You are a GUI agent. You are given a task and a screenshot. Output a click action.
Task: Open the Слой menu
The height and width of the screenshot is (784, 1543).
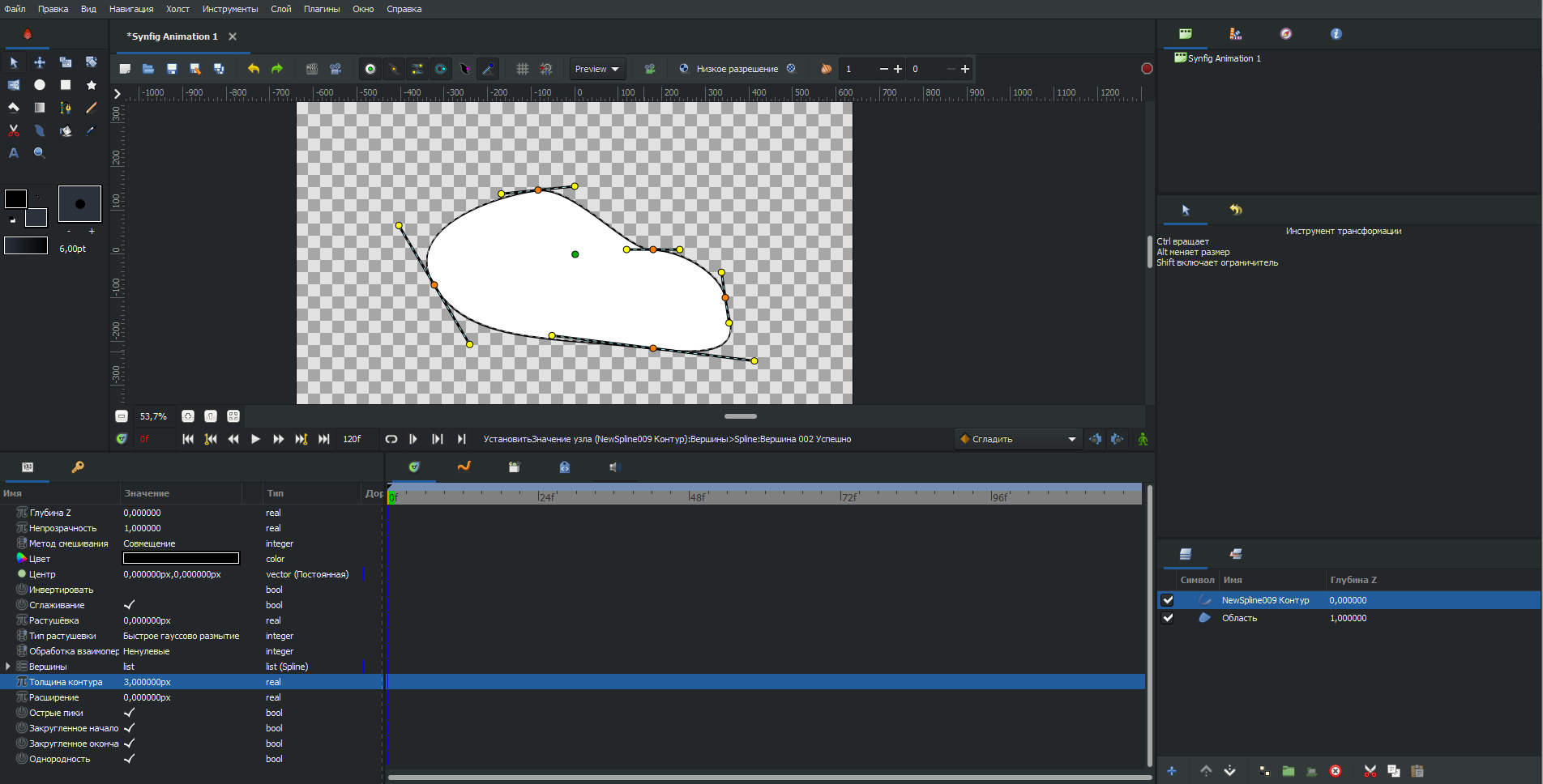pyautogui.click(x=280, y=9)
